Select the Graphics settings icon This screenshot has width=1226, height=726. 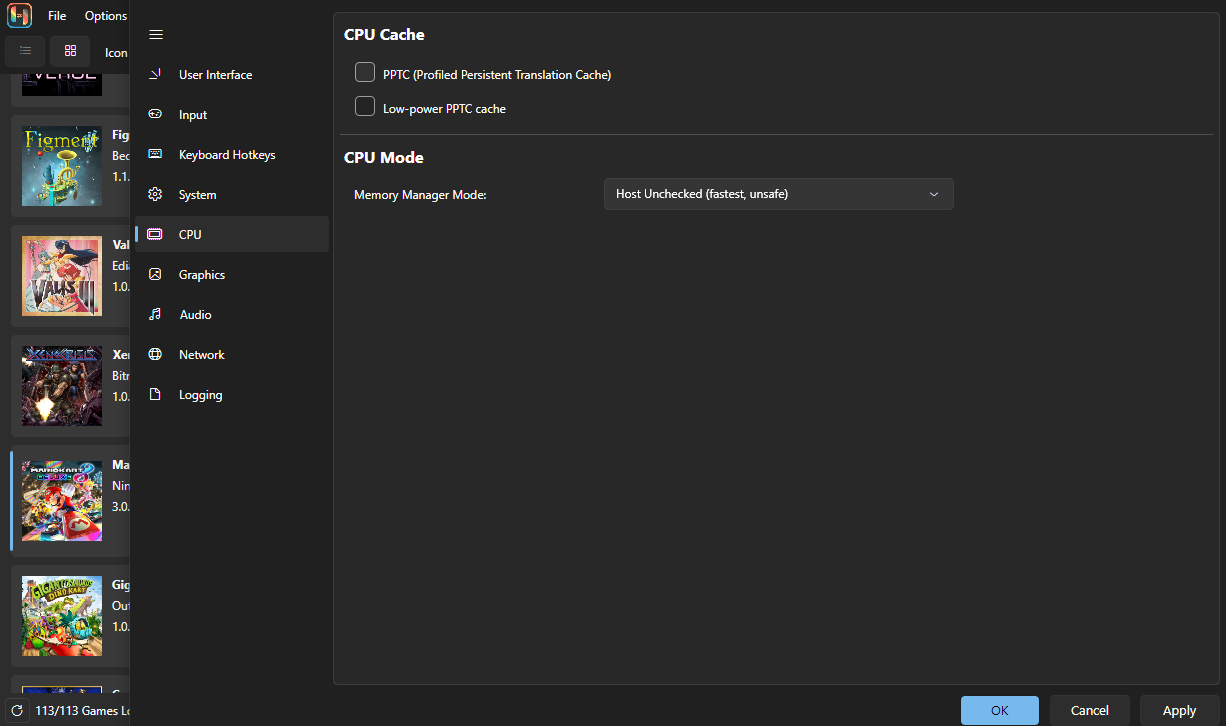click(155, 275)
